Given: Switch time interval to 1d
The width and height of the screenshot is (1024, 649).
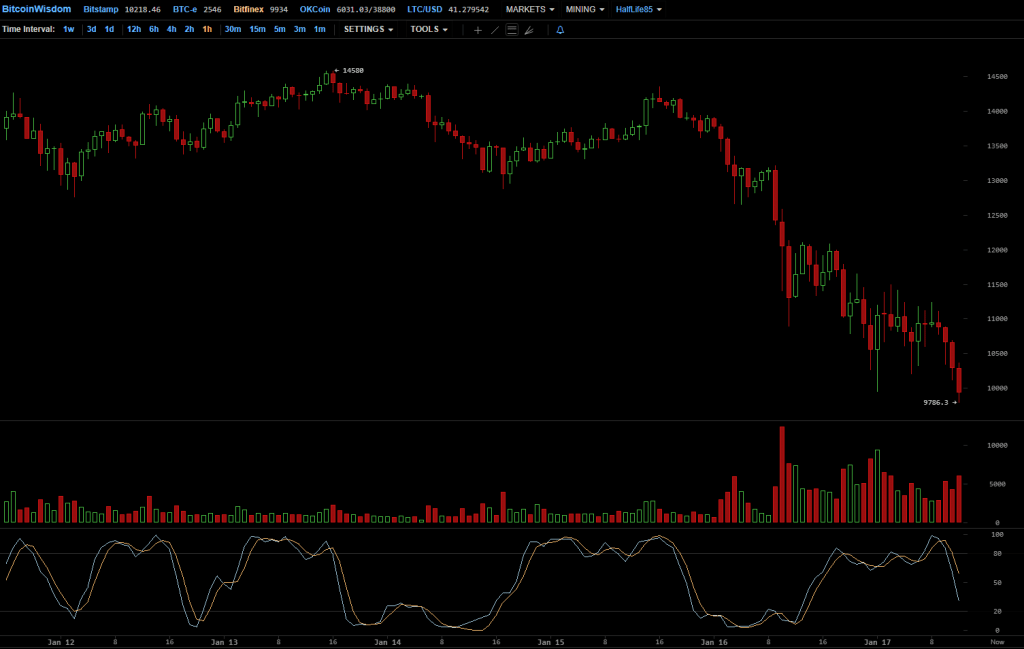Looking at the screenshot, I should [x=109, y=29].
